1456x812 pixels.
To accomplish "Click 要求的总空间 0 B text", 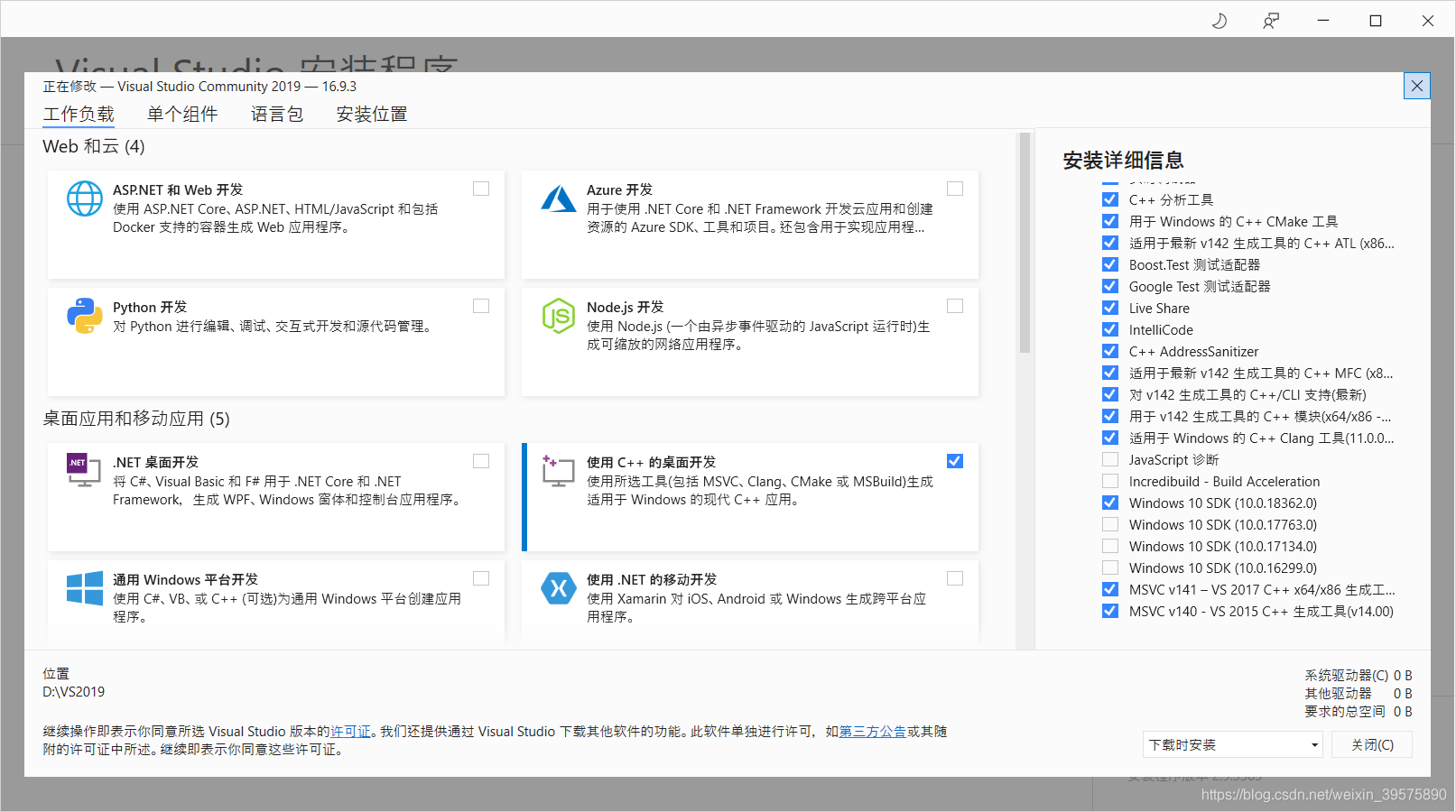I will pyautogui.click(x=1359, y=712).
